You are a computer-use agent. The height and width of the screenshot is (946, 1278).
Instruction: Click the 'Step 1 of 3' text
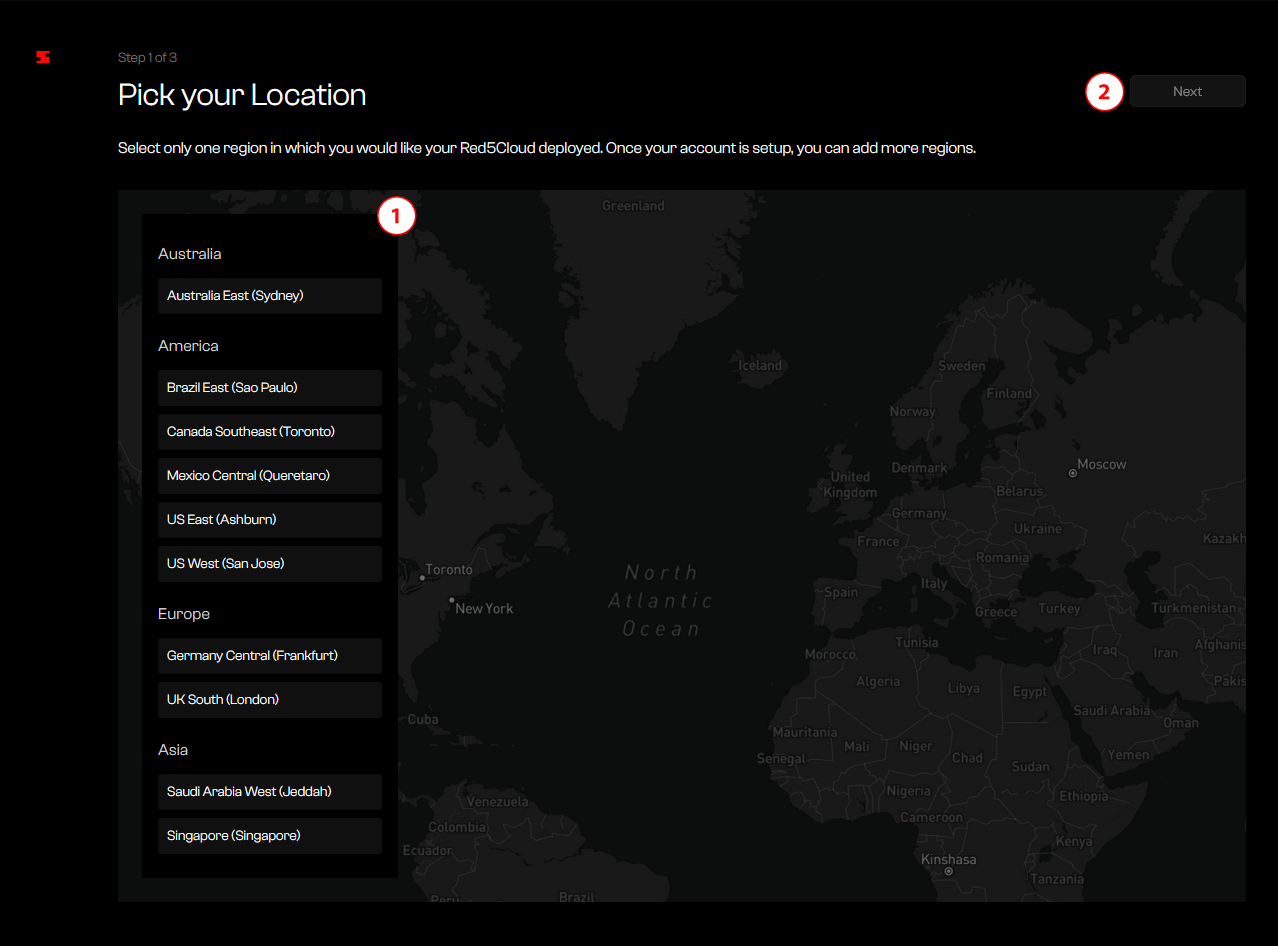point(148,58)
